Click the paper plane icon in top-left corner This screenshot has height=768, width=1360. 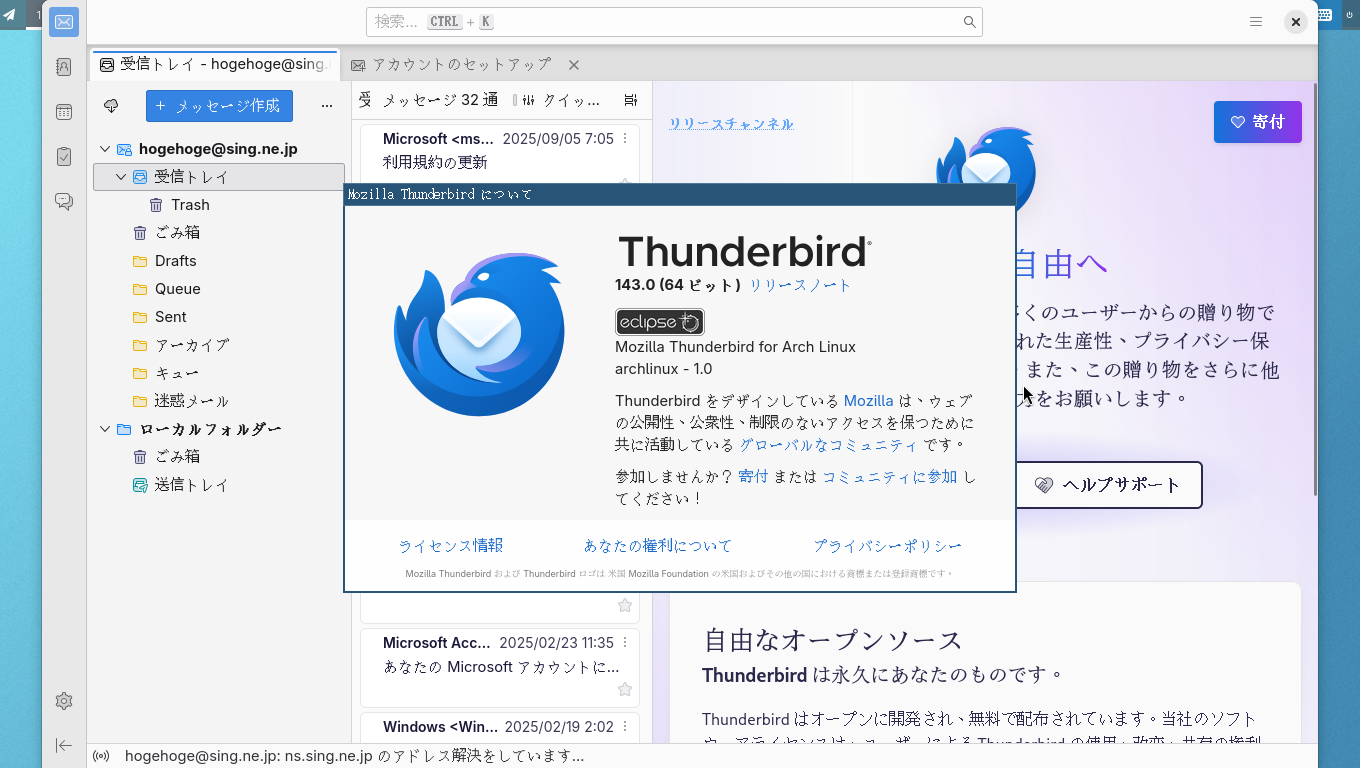pyautogui.click(x=10, y=14)
